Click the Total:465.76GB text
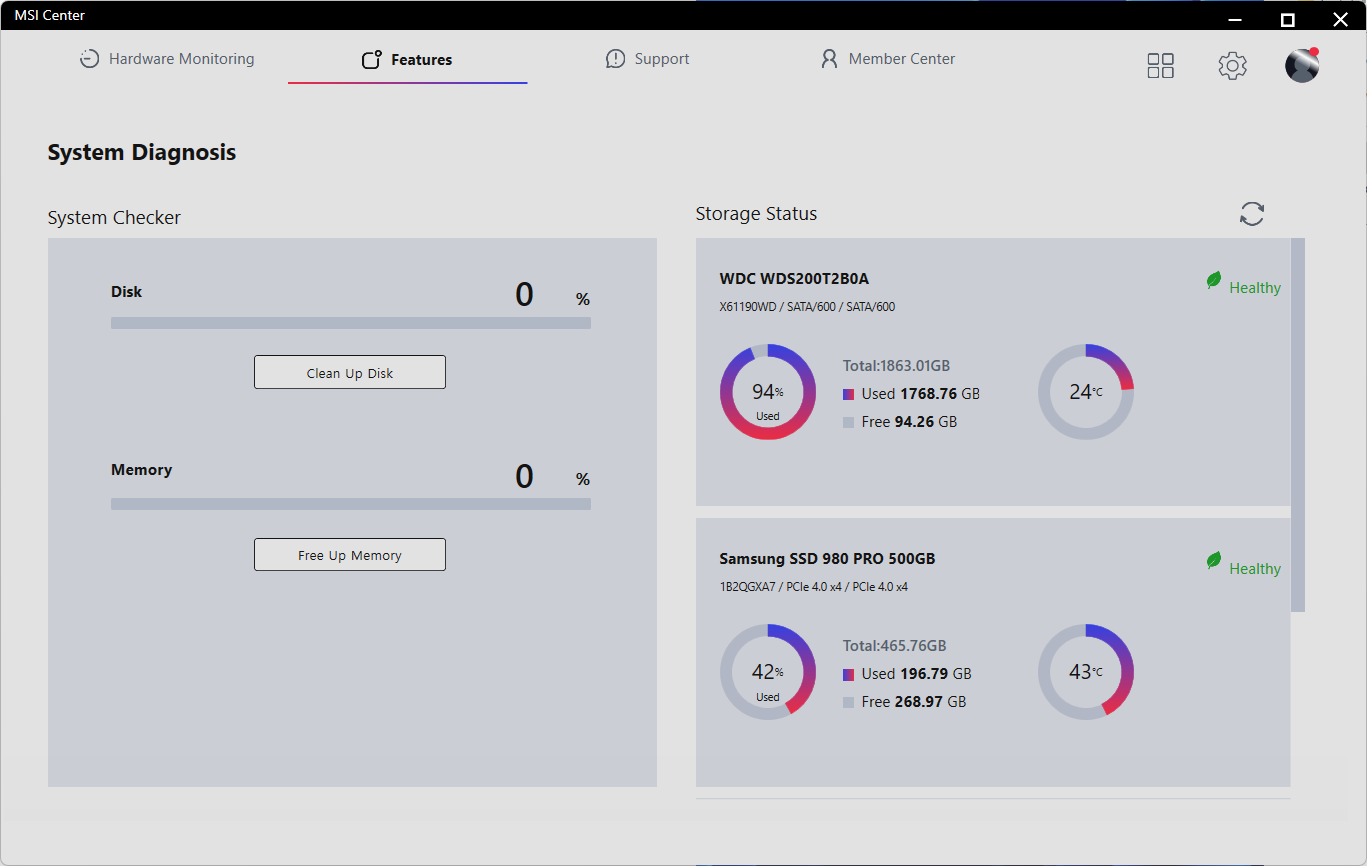This screenshot has height=866, width=1367. (x=894, y=646)
